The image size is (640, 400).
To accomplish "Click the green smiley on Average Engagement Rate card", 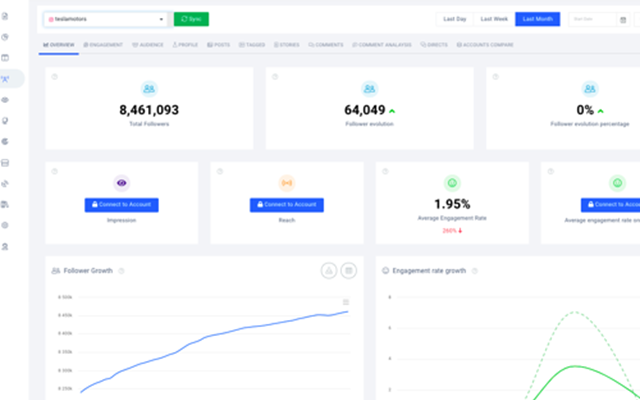I will point(452,183).
